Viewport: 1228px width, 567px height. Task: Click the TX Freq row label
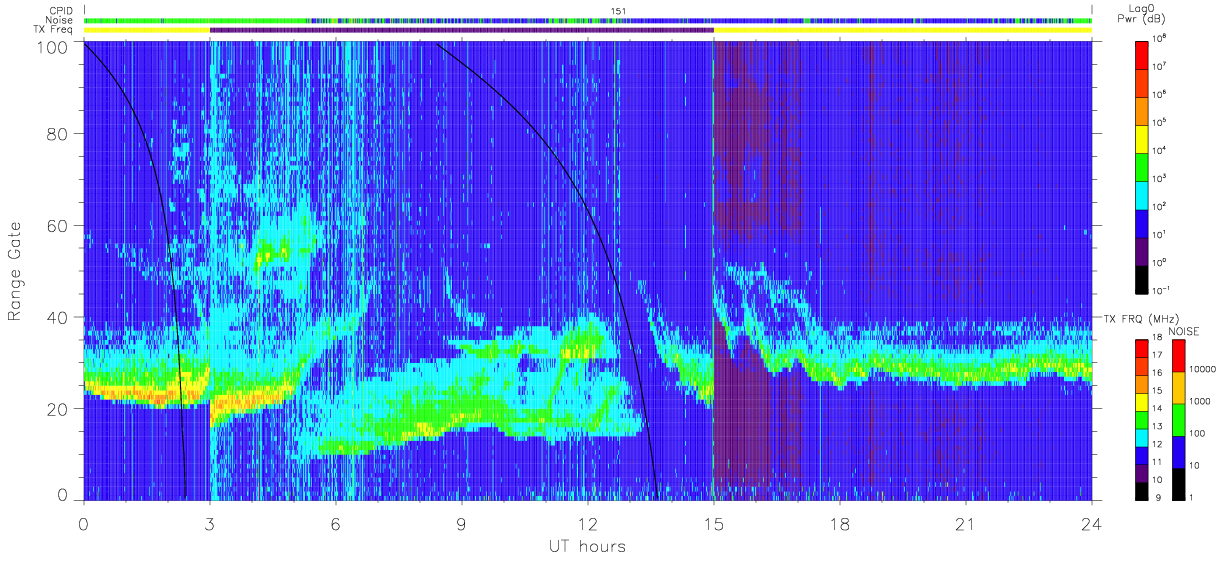tap(53, 30)
